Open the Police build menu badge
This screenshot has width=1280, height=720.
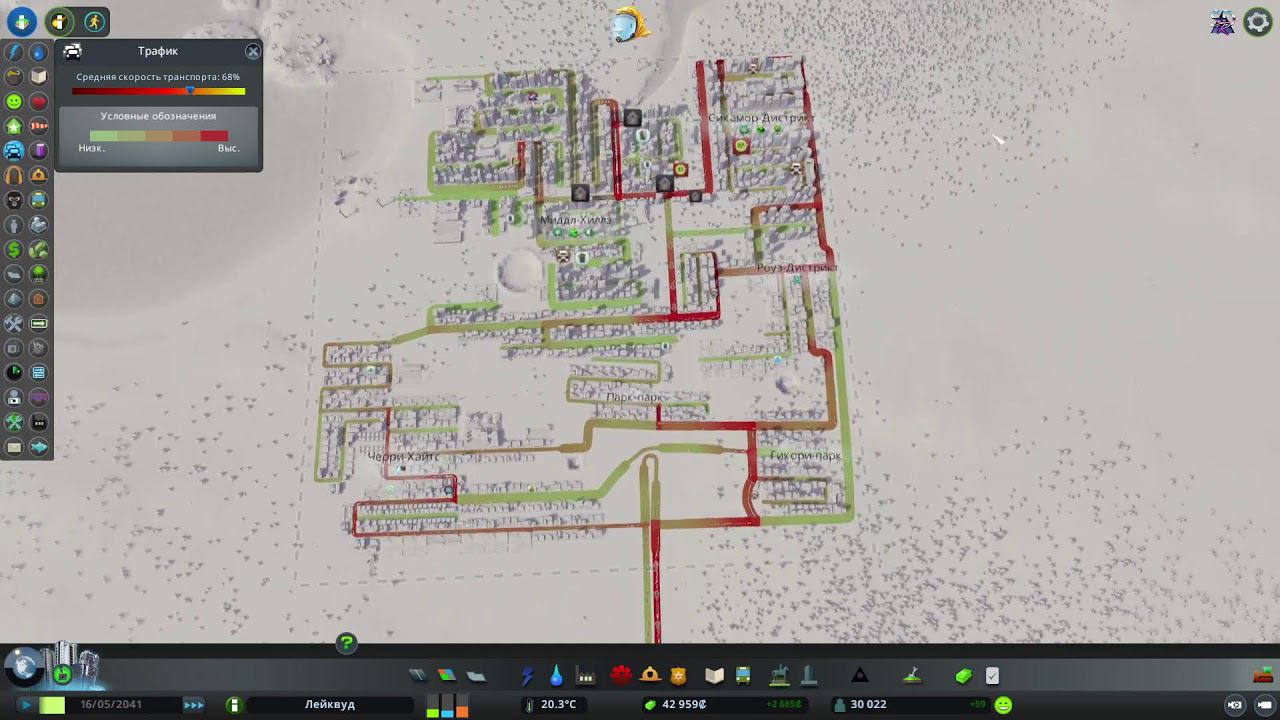point(678,676)
